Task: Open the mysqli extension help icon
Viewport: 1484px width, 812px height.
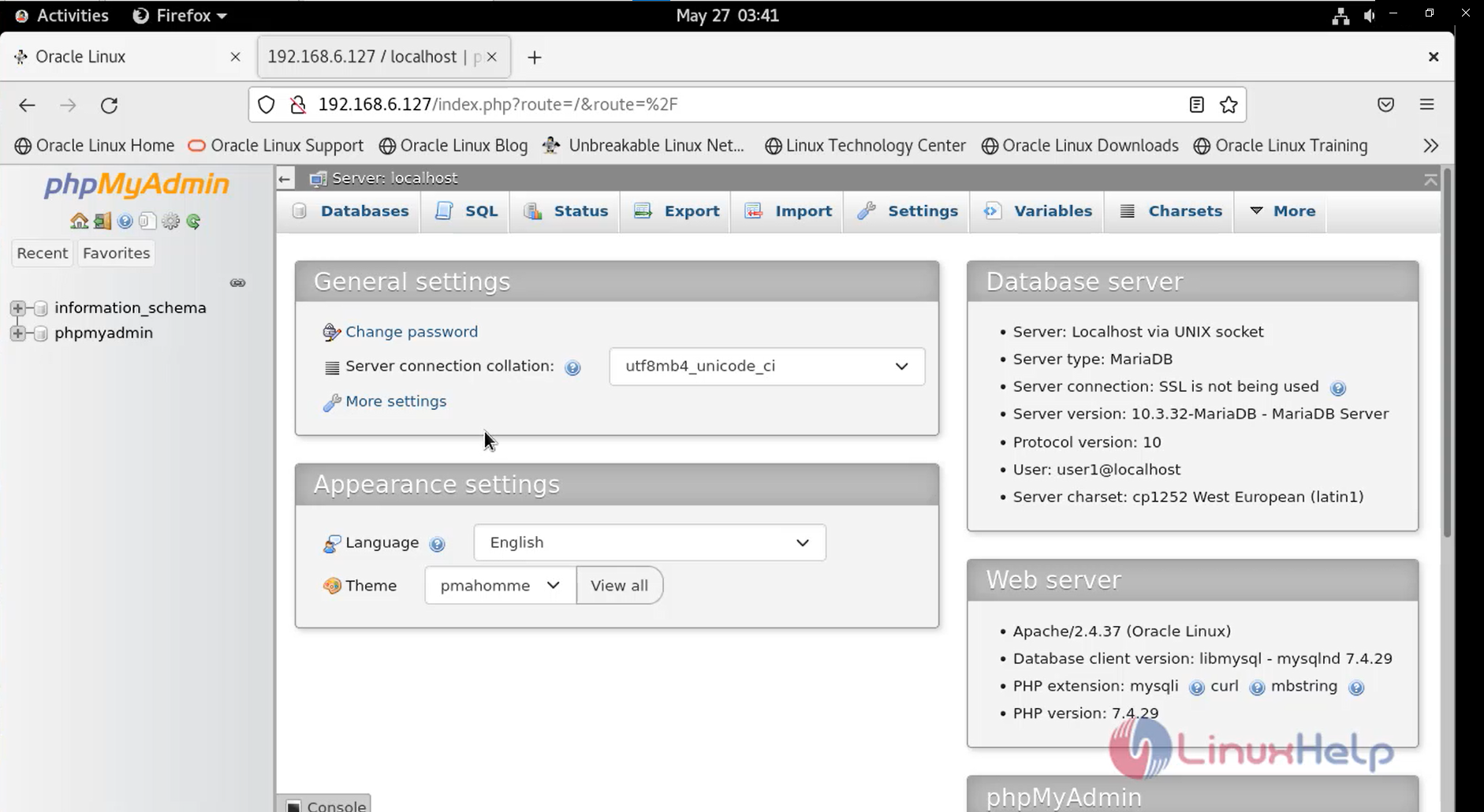Action: tap(1196, 687)
